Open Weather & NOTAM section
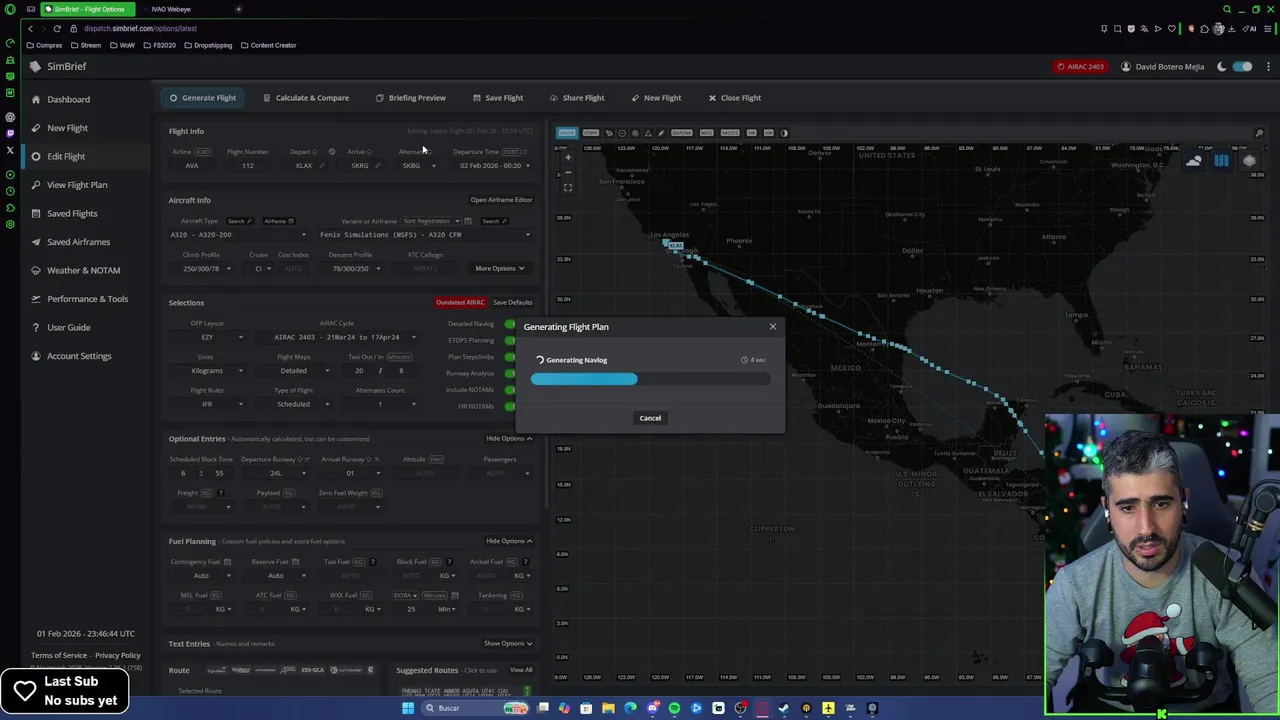 pyautogui.click(x=83, y=270)
